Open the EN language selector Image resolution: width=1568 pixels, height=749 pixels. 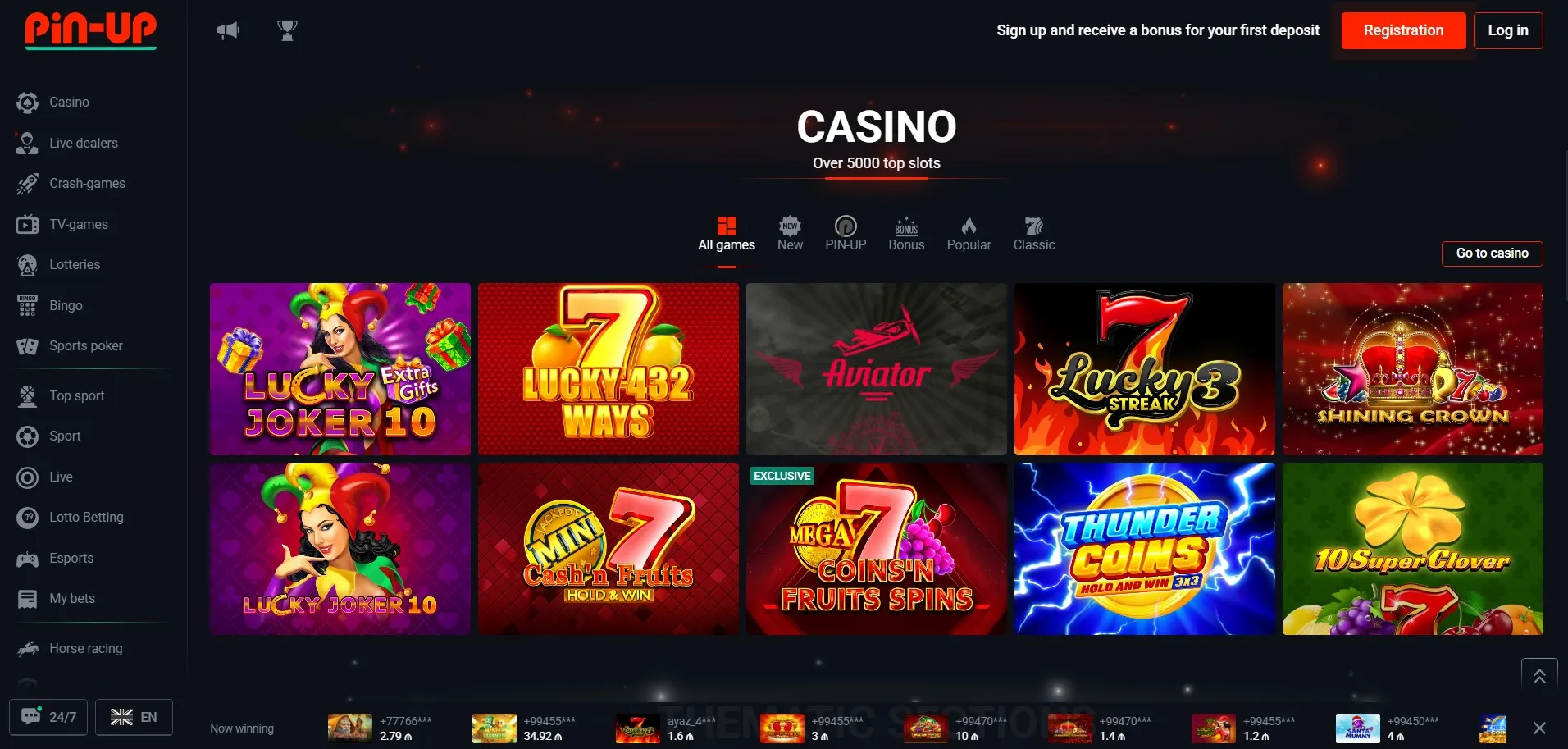coord(134,717)
